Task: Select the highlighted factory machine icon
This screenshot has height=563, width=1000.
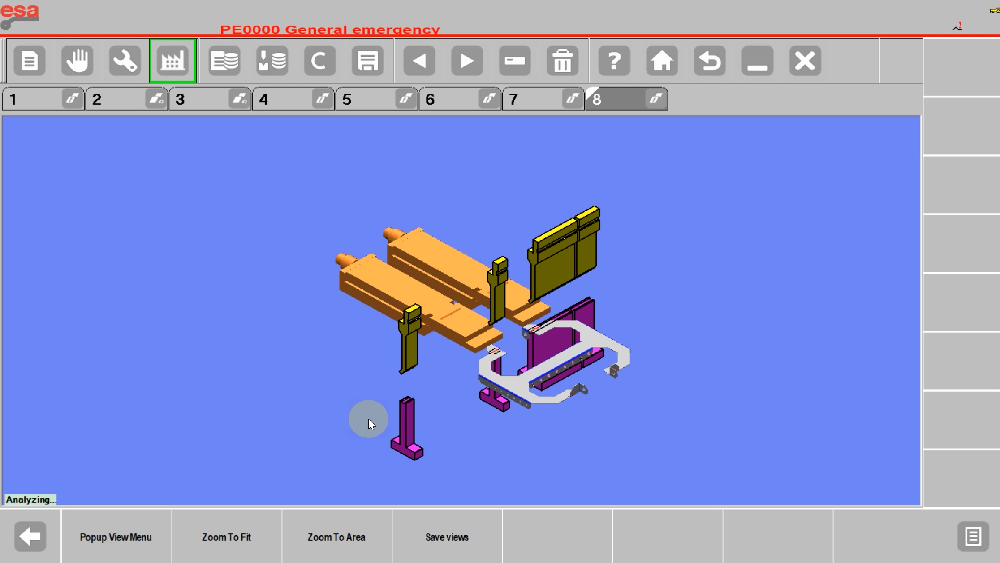Action: point(173,61)
